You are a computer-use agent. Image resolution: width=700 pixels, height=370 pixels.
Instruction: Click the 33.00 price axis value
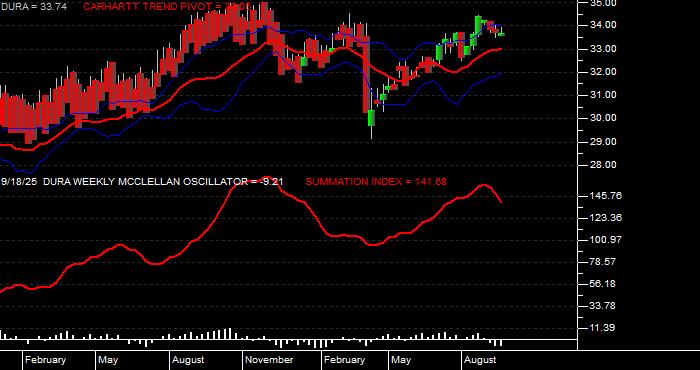click(603, 49)
